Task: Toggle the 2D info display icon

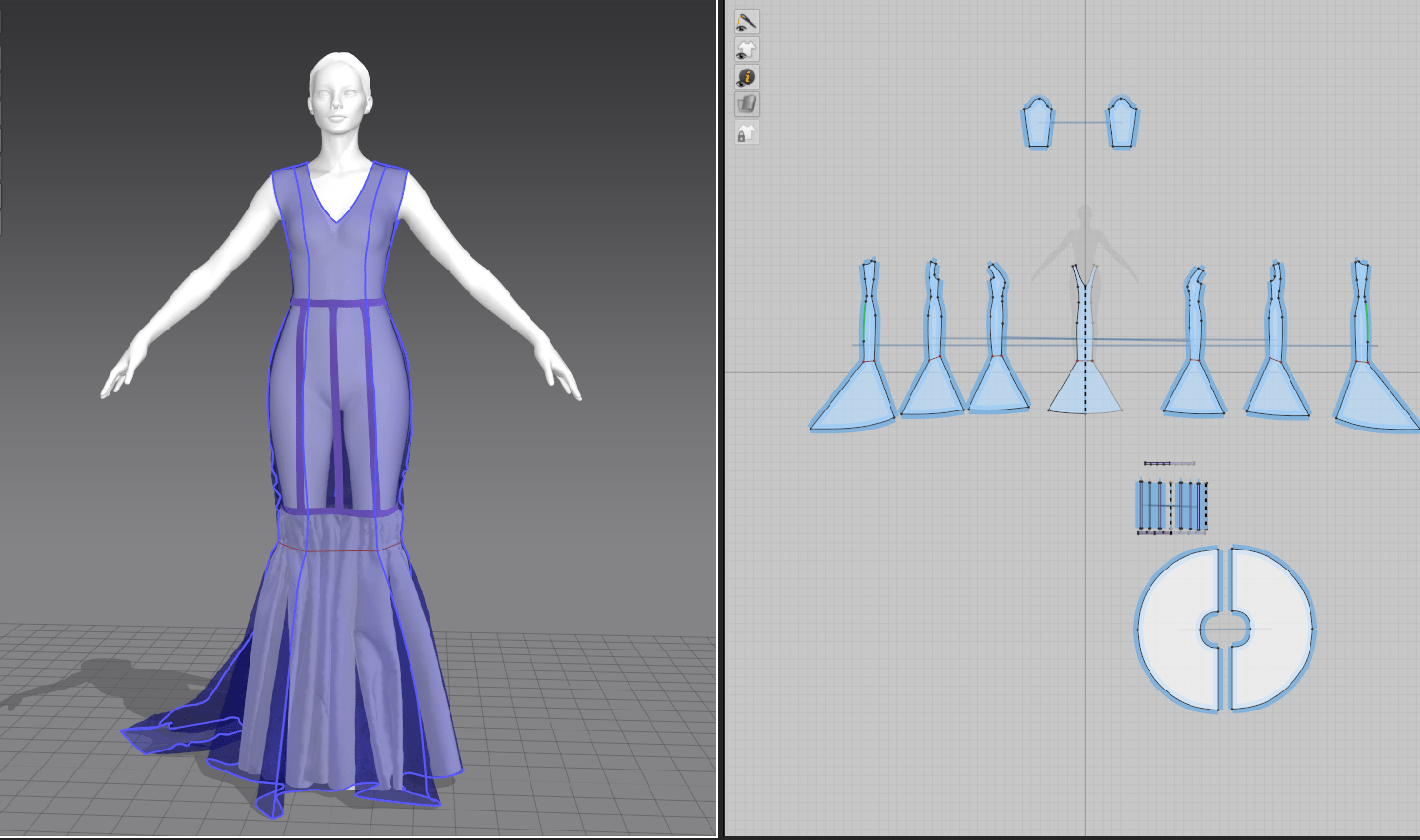Action: 747,77
